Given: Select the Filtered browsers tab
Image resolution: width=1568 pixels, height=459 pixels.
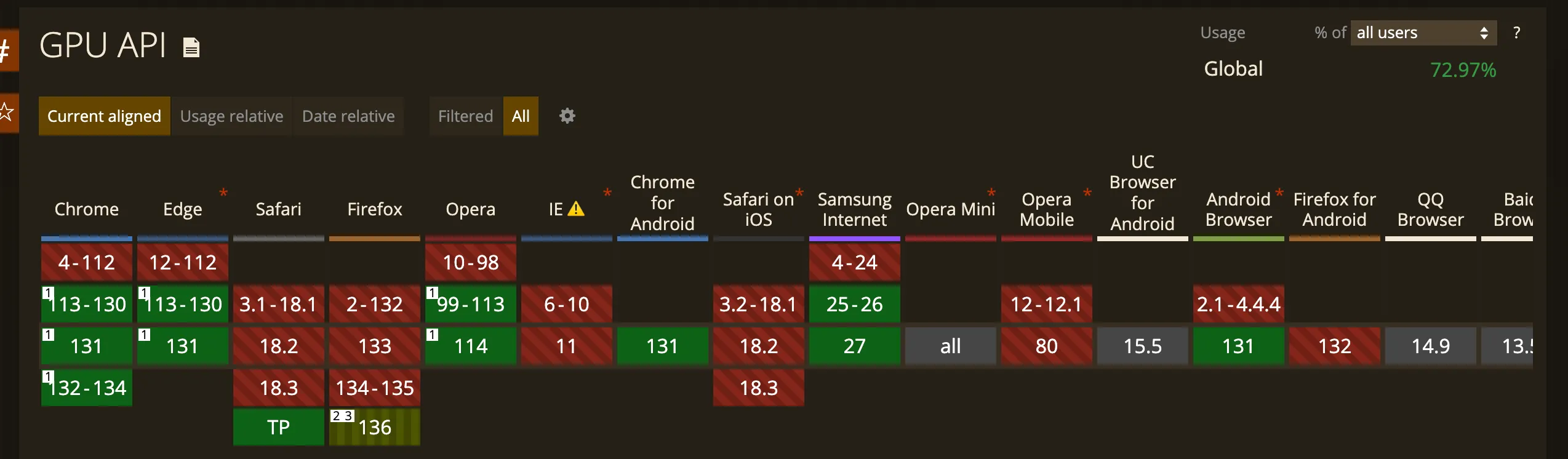Looking at the screenshot, I should click(465, 116).
